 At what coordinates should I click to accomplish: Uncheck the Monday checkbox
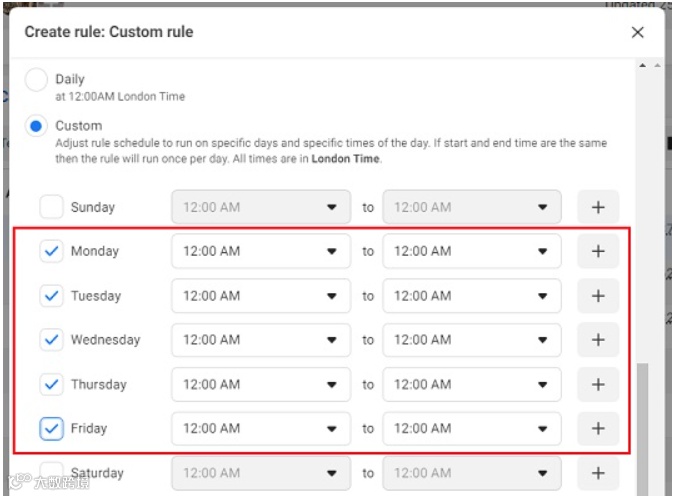click(x=51, y=252)
